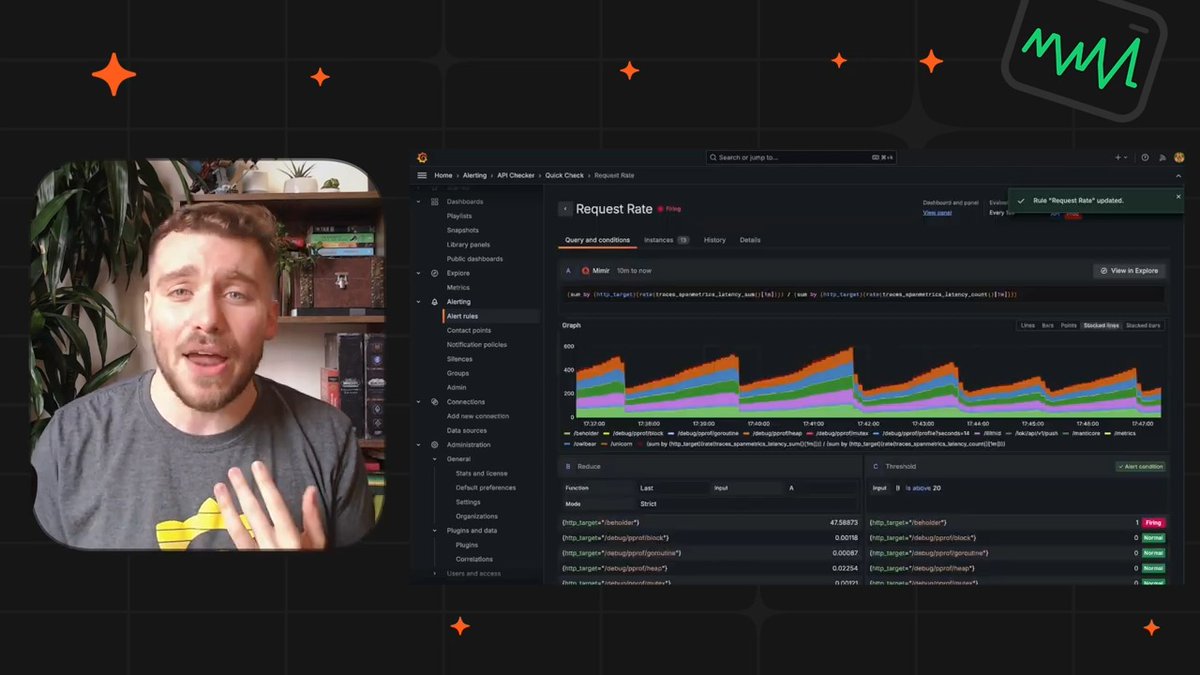Switch to the History tab
Viewport: 1200px width, 675px height.
(715, 240)
